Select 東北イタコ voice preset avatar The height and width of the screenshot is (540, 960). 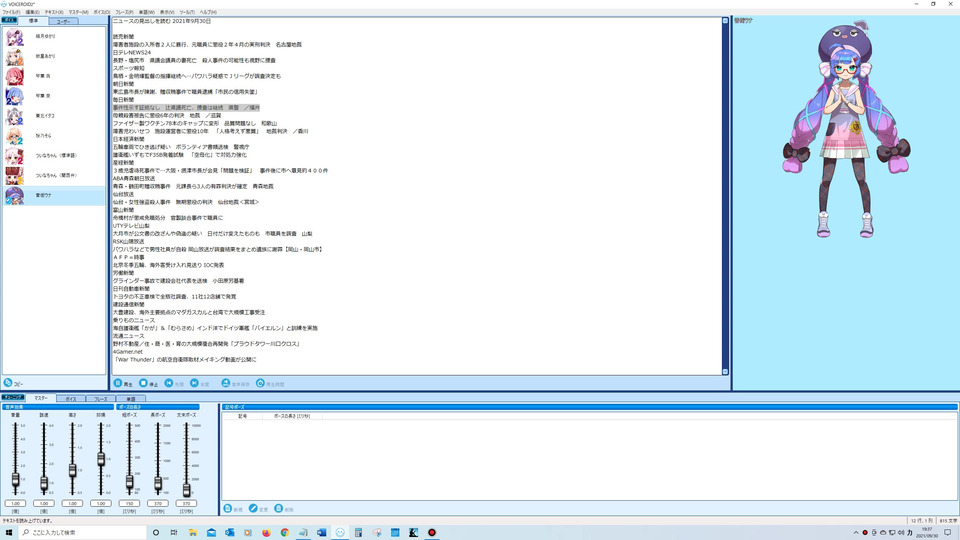pyautogui.click(x=15, y=116)
